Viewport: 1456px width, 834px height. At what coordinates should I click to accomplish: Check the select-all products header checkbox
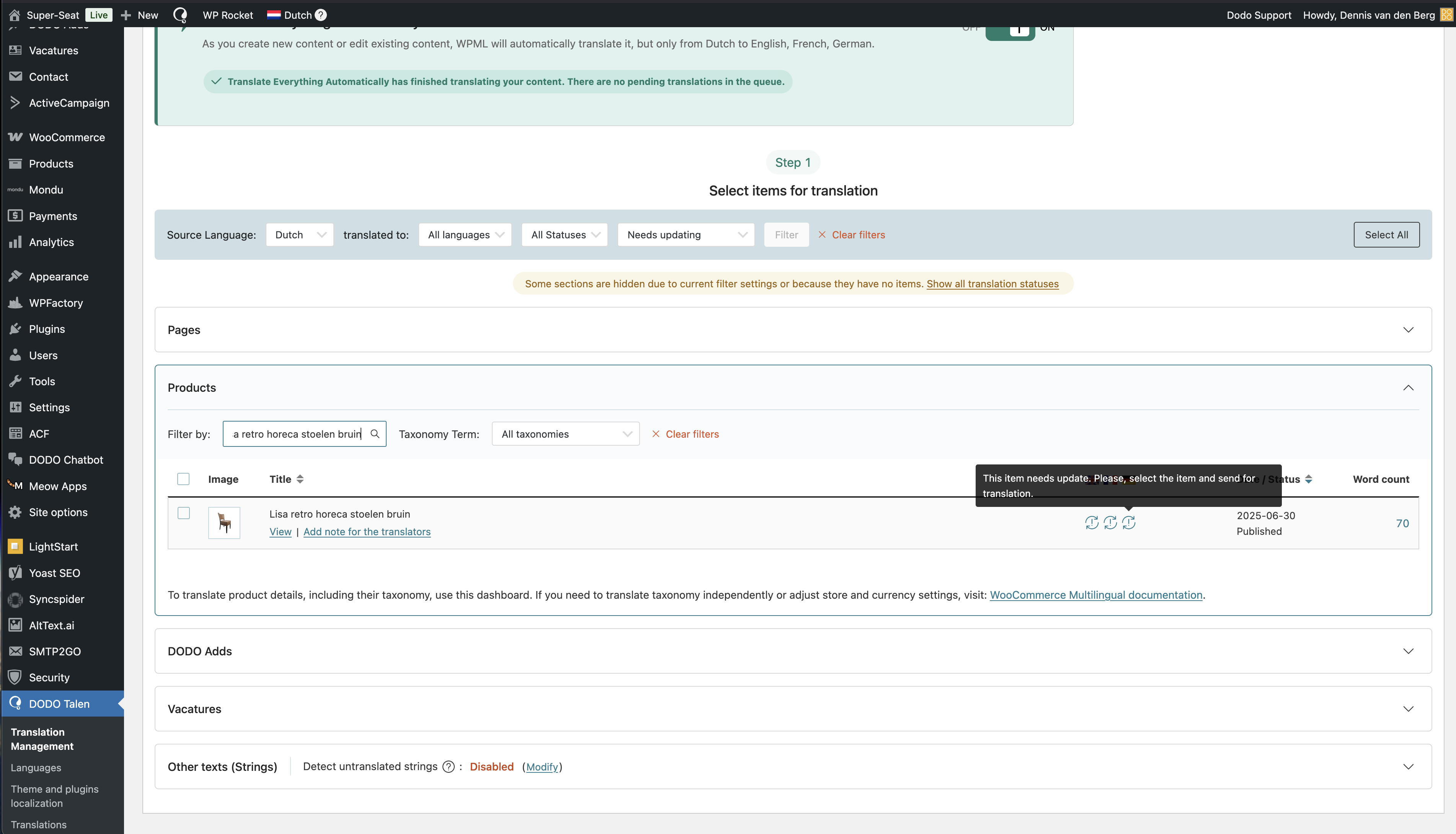183,479
